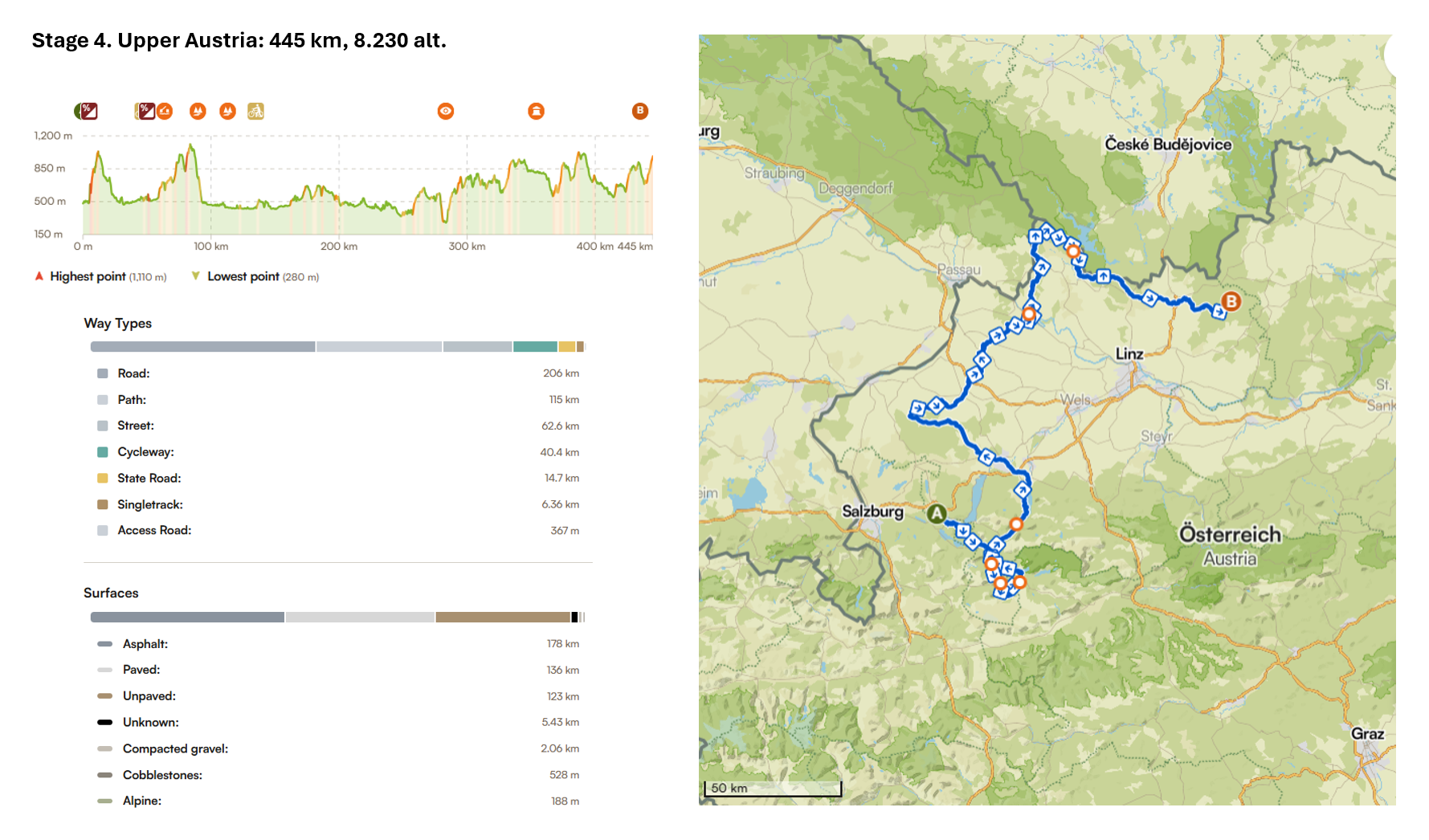
Task: Click the tree icon beside the cyclist icon
Action: [x=228, y=111]
